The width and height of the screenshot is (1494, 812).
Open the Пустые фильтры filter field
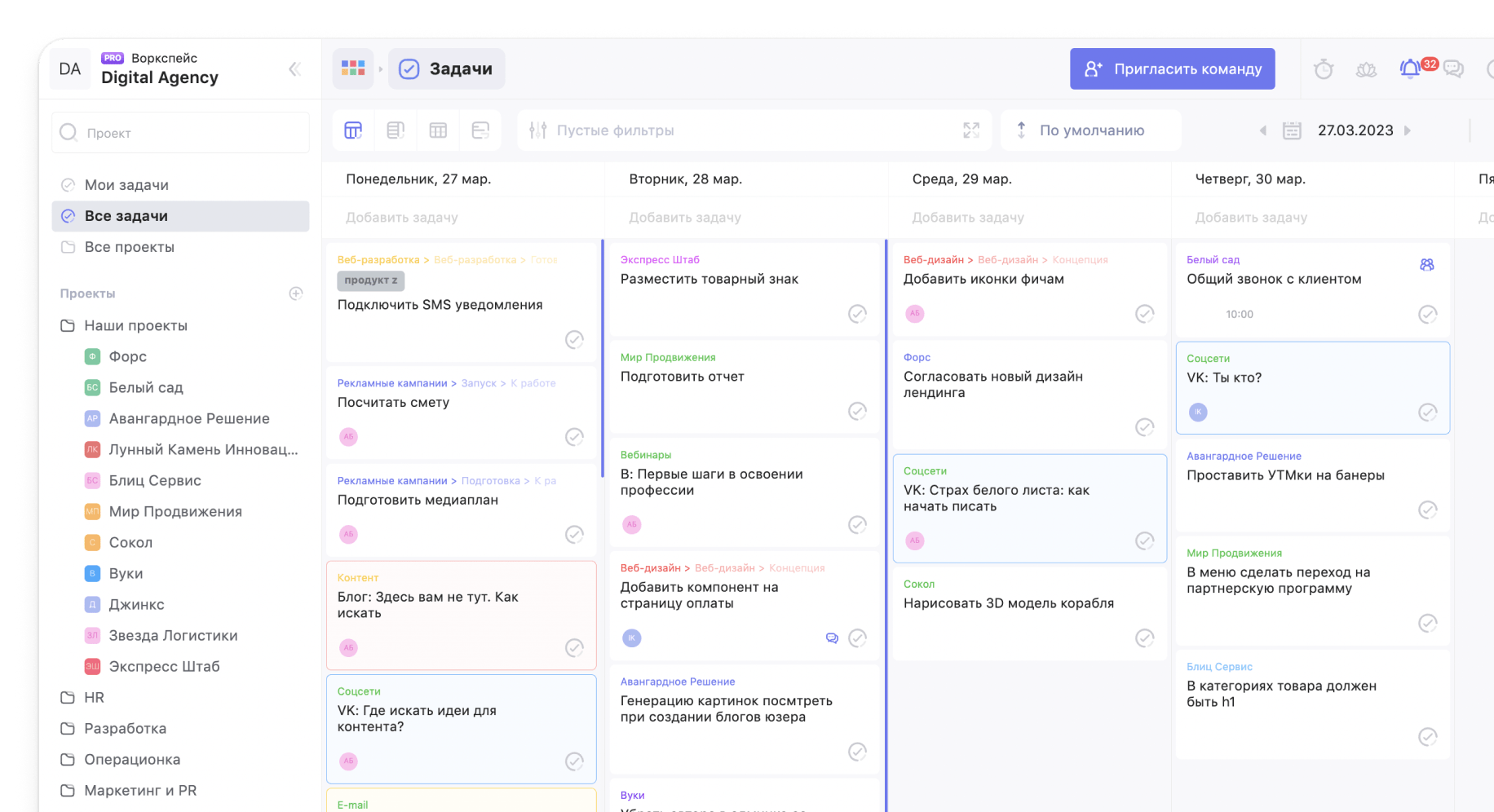pos(754,130)
